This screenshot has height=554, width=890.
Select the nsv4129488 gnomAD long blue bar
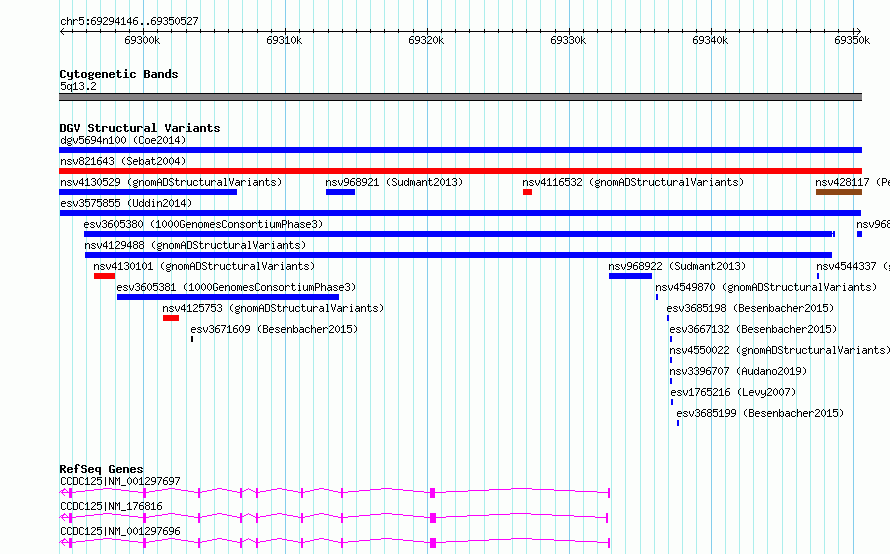(x=458, y=255)
